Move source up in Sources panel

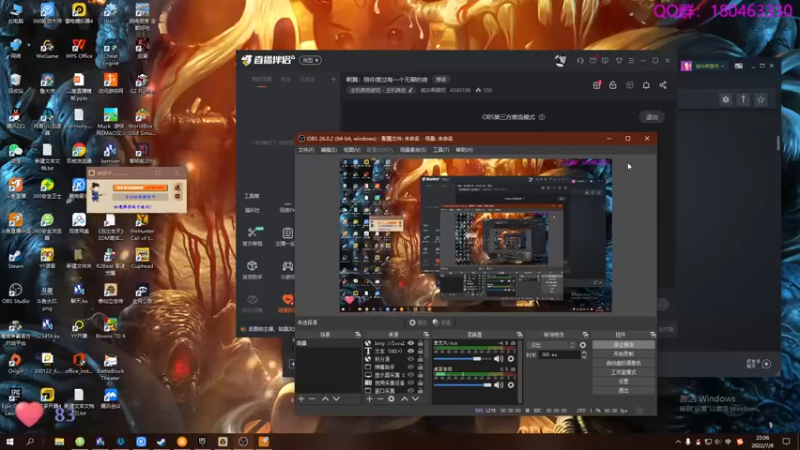(x=404, y=398)
